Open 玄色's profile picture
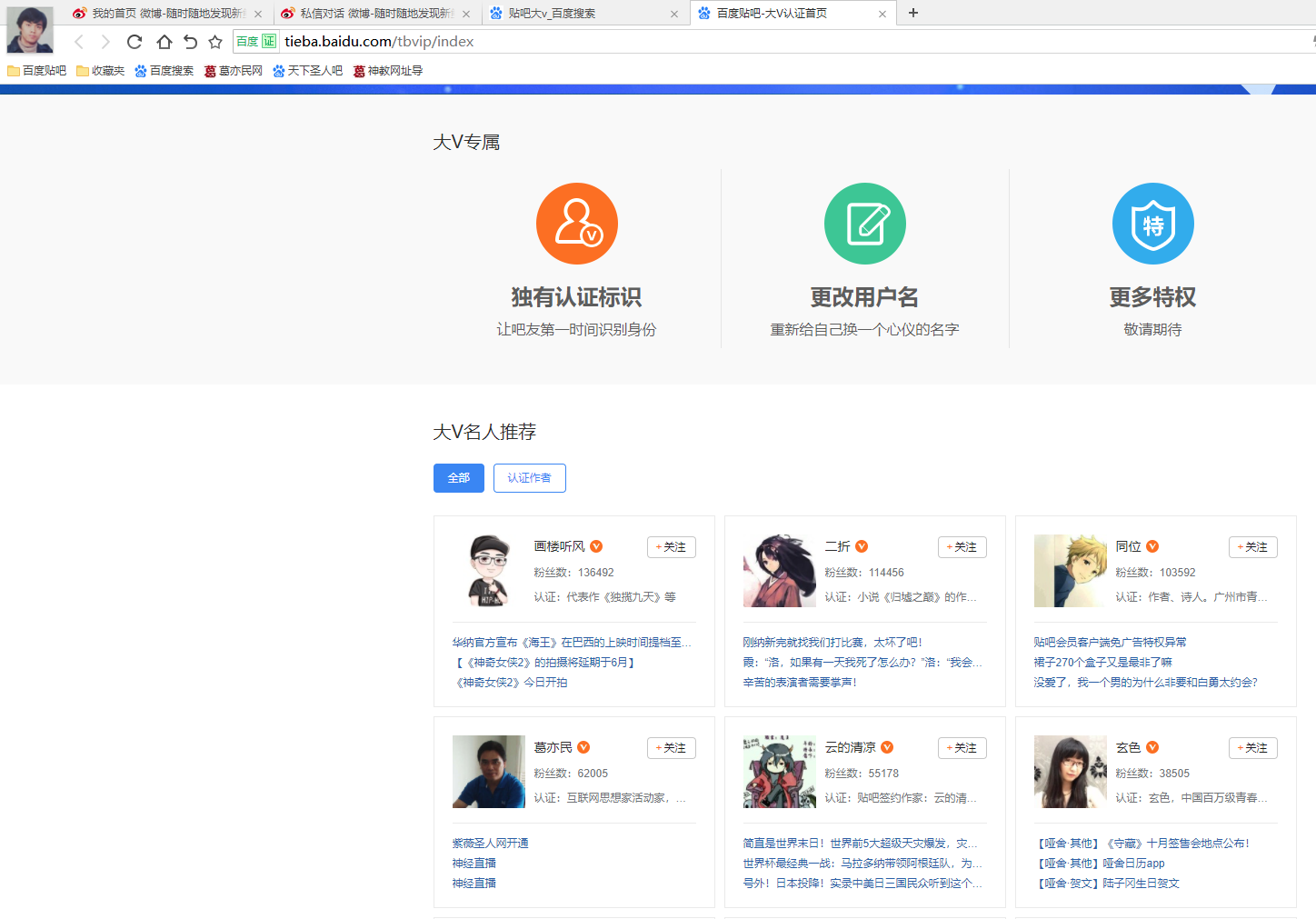Screen dimensions: 1316x919 tap(1070, 772)
